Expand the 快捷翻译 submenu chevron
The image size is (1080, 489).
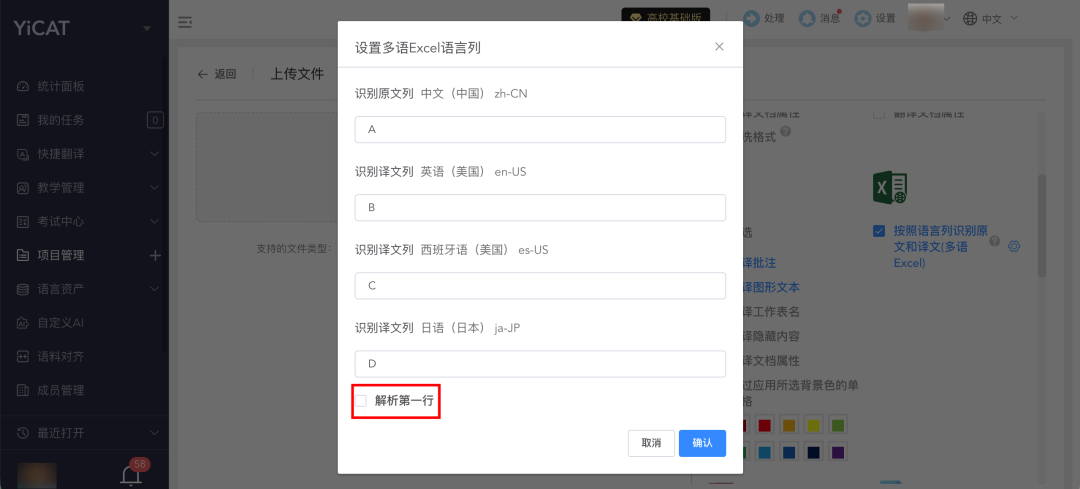(x=154, y=154)
